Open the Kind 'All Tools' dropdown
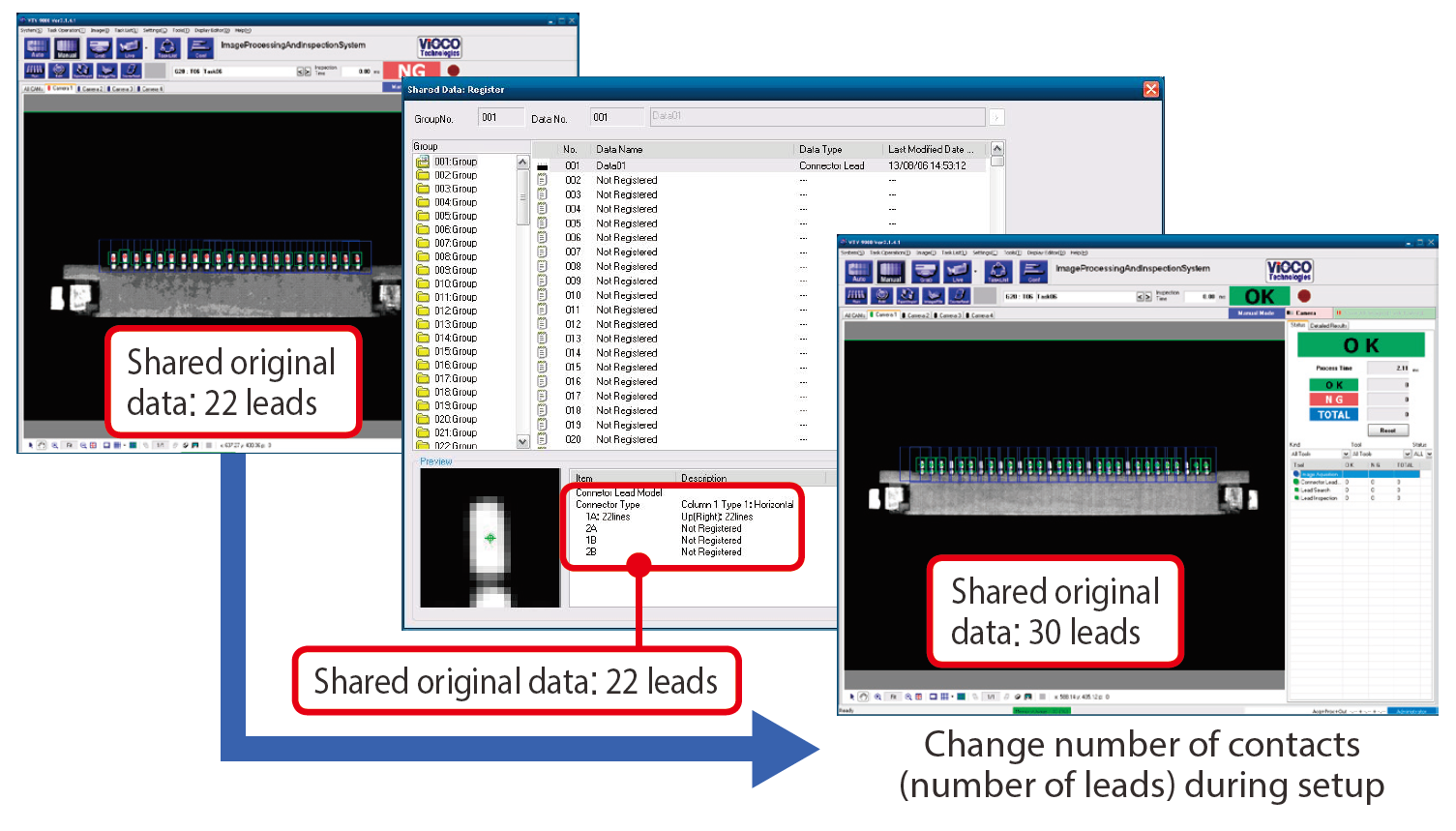This screenshot has width=1456, height=831. [1345, 454]
